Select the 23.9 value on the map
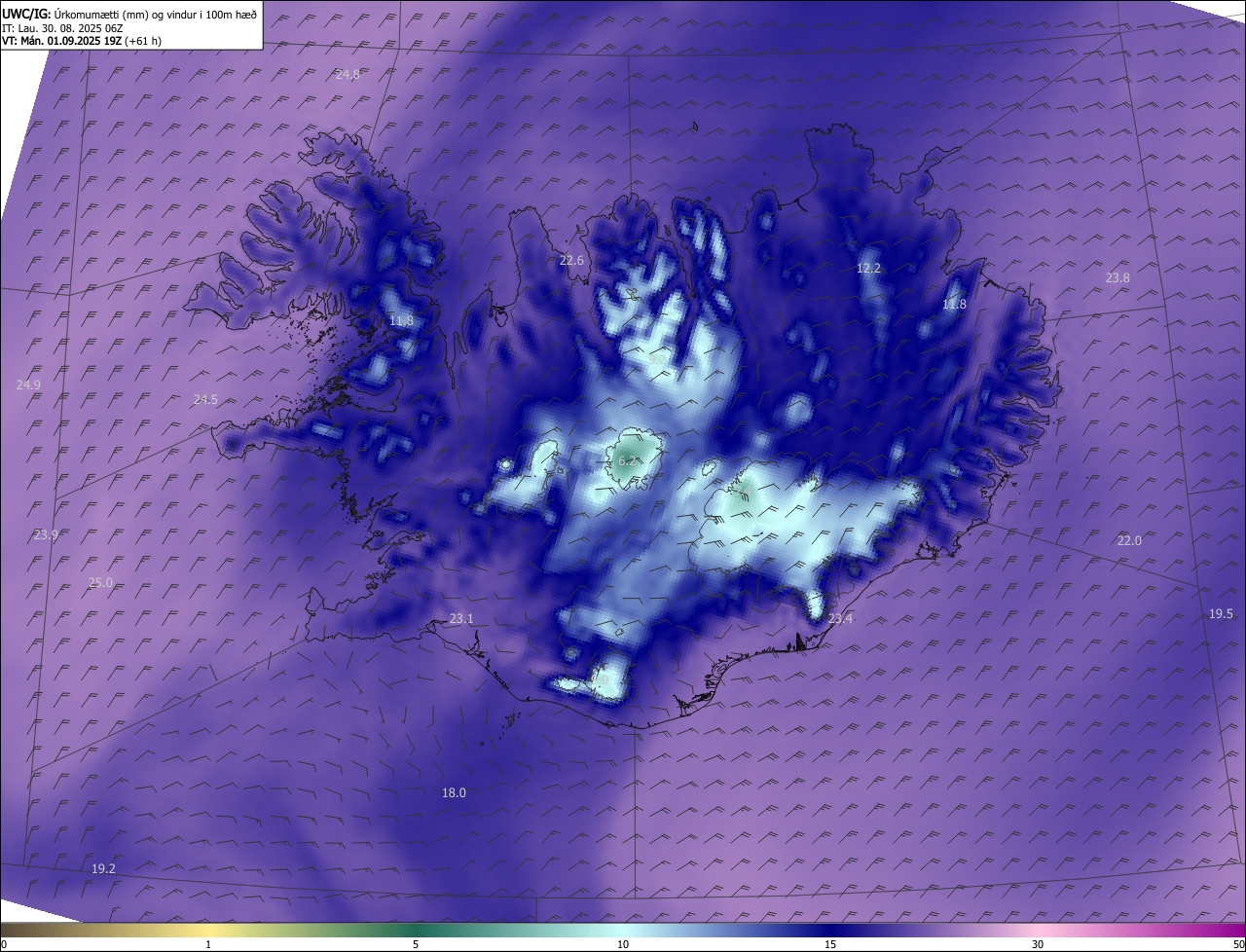This screenshot has width=1246, height=952. (46, 534)
